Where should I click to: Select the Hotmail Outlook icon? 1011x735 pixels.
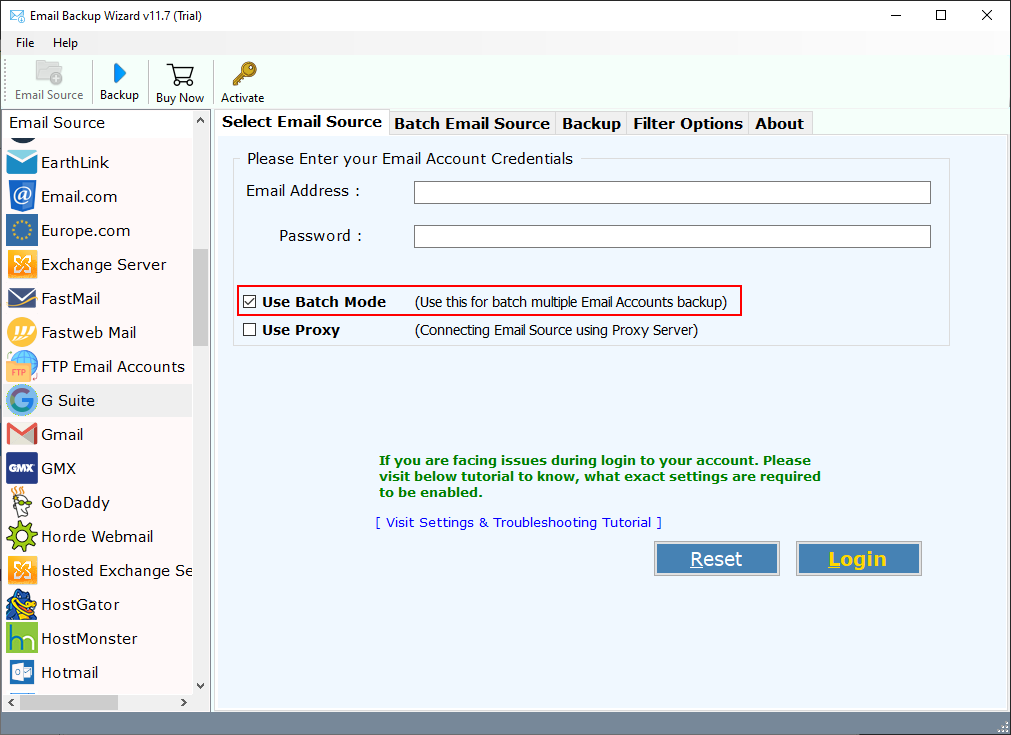22,672
